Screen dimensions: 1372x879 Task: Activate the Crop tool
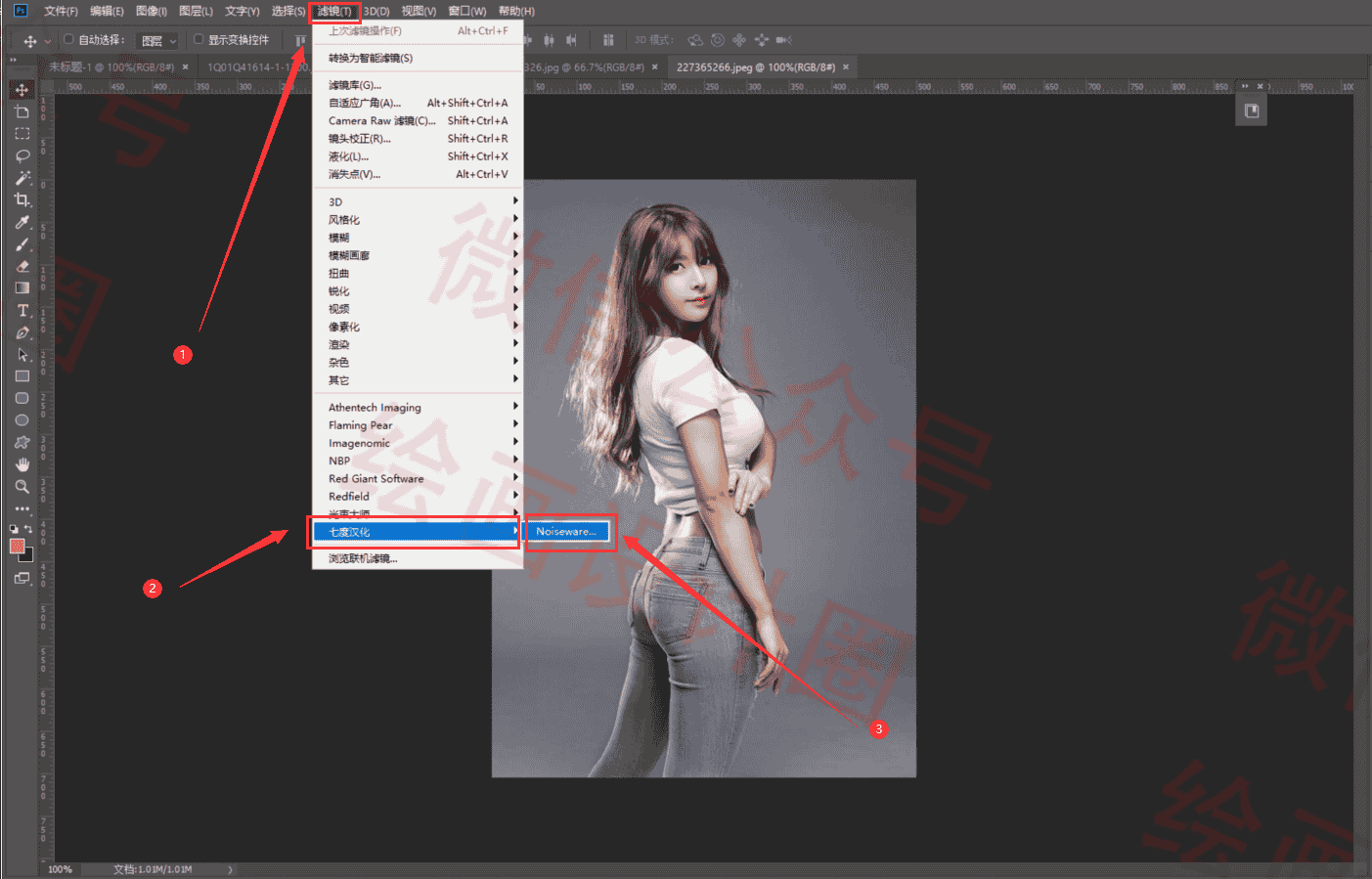pos(22,199)
